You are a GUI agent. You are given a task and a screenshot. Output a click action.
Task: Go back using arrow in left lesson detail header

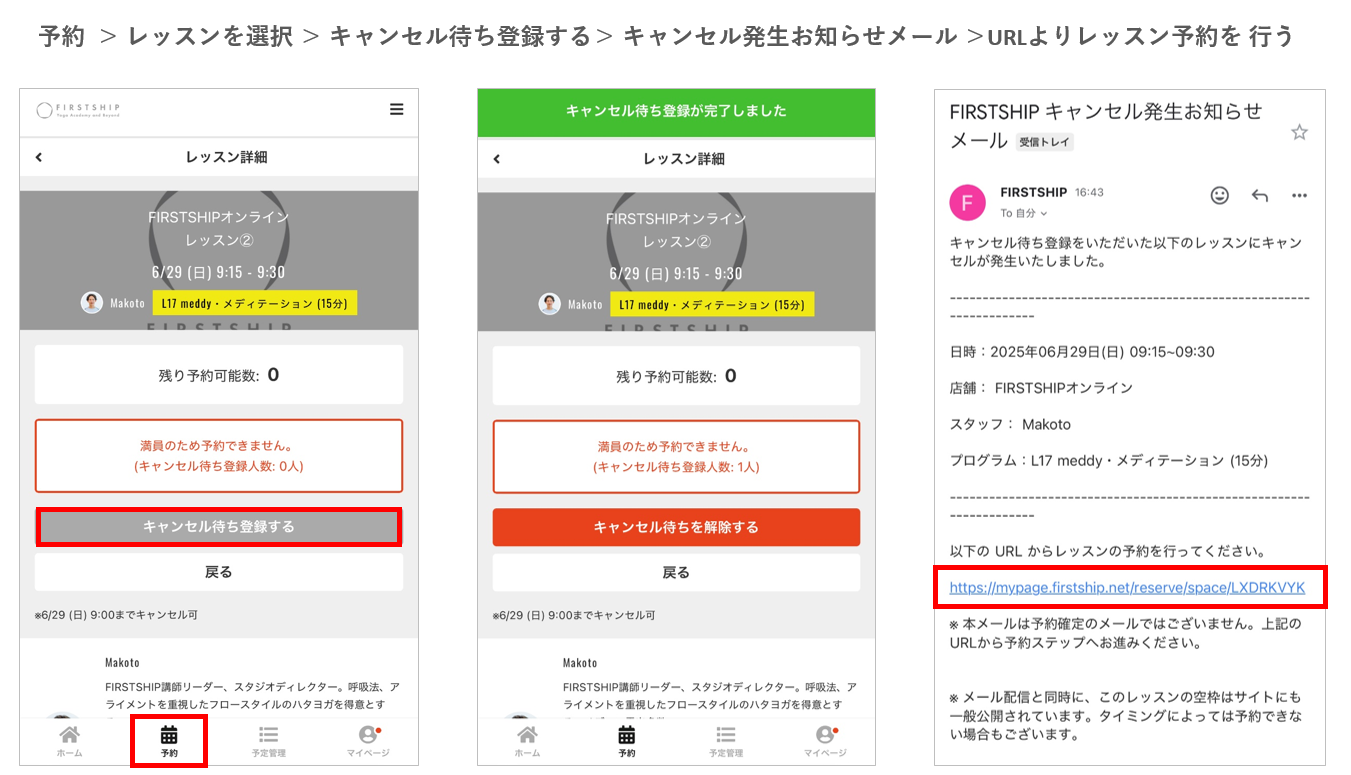pos(39,157)
